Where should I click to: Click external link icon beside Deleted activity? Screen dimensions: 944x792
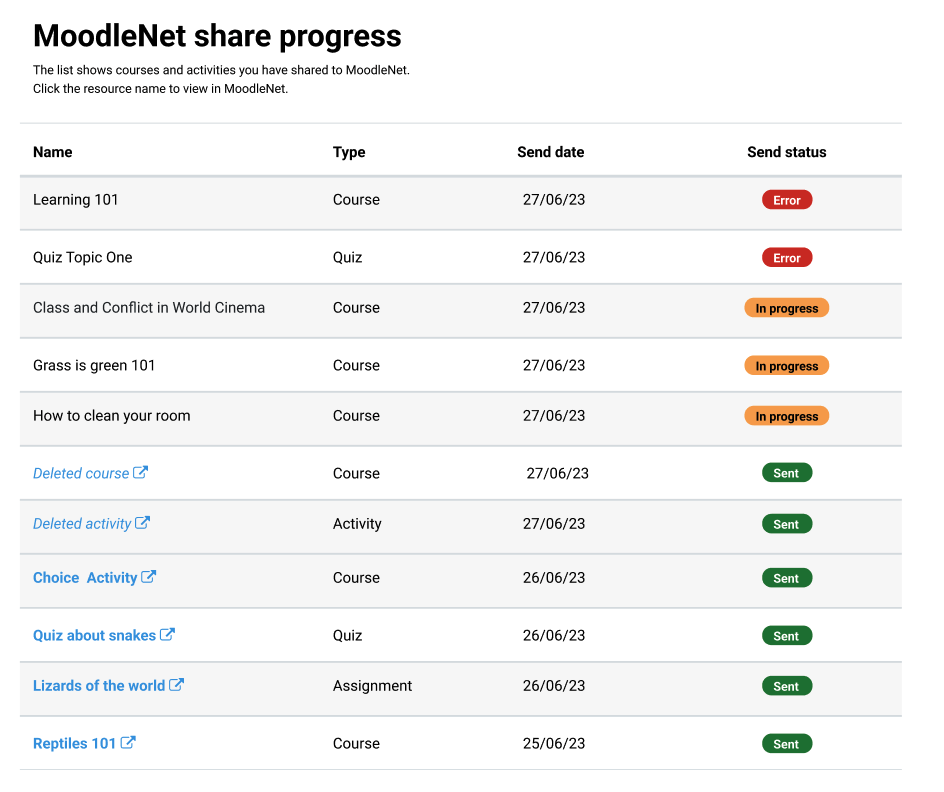(x=142, y=523)
